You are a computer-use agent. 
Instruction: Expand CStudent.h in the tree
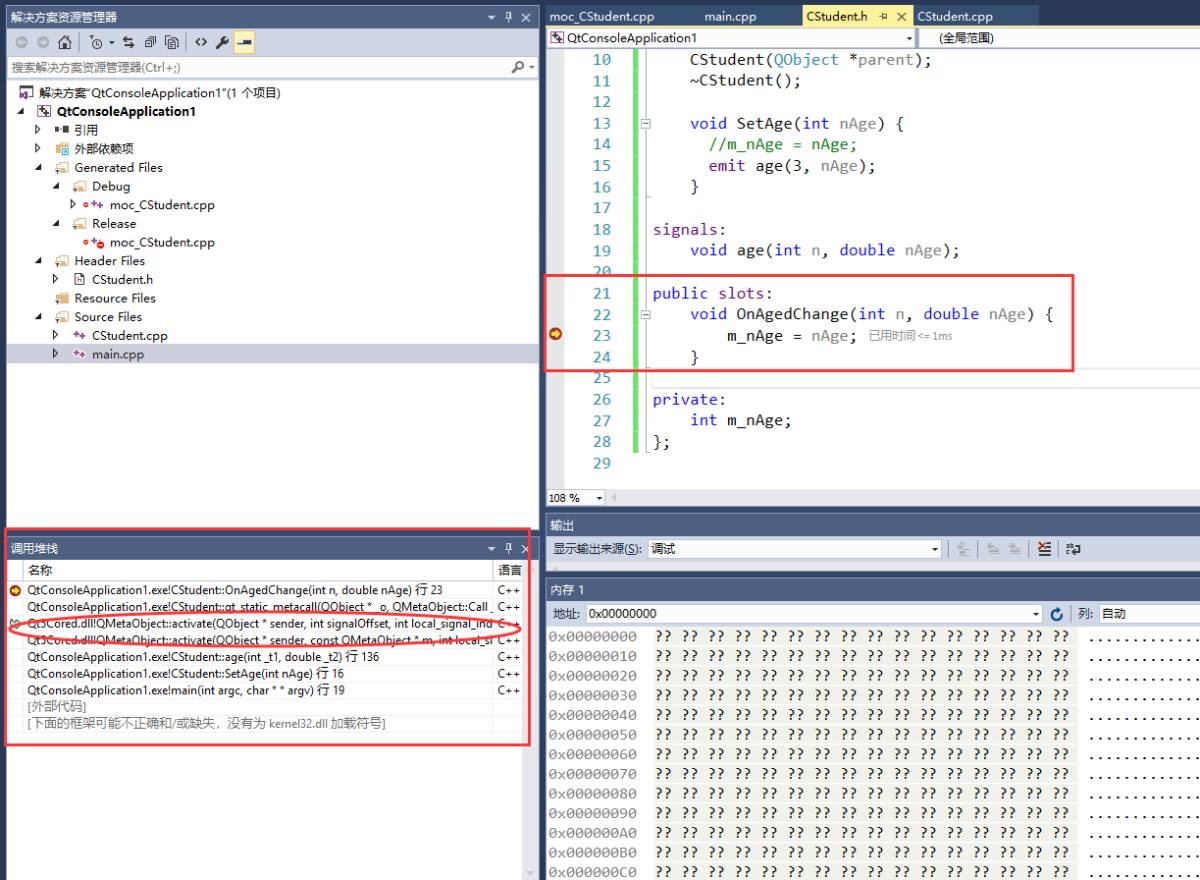(x=57, y=280)
